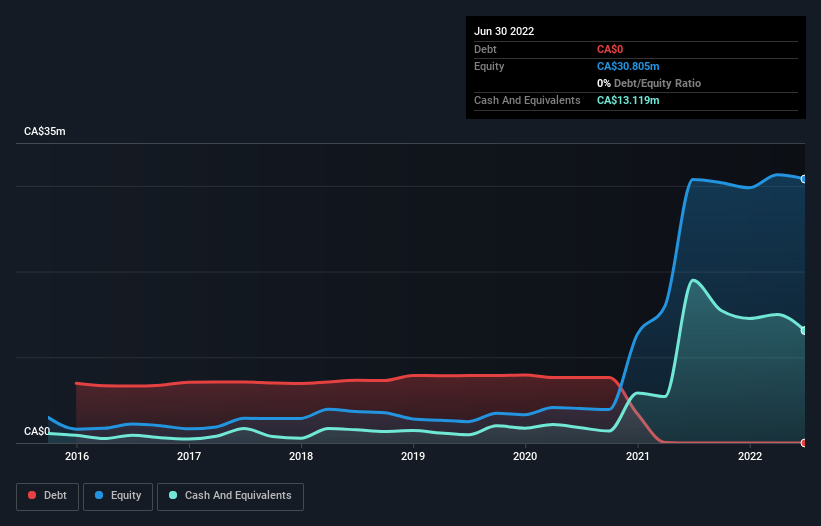
Task: Click the red Debt legend dot
Action: click(32, 495)
